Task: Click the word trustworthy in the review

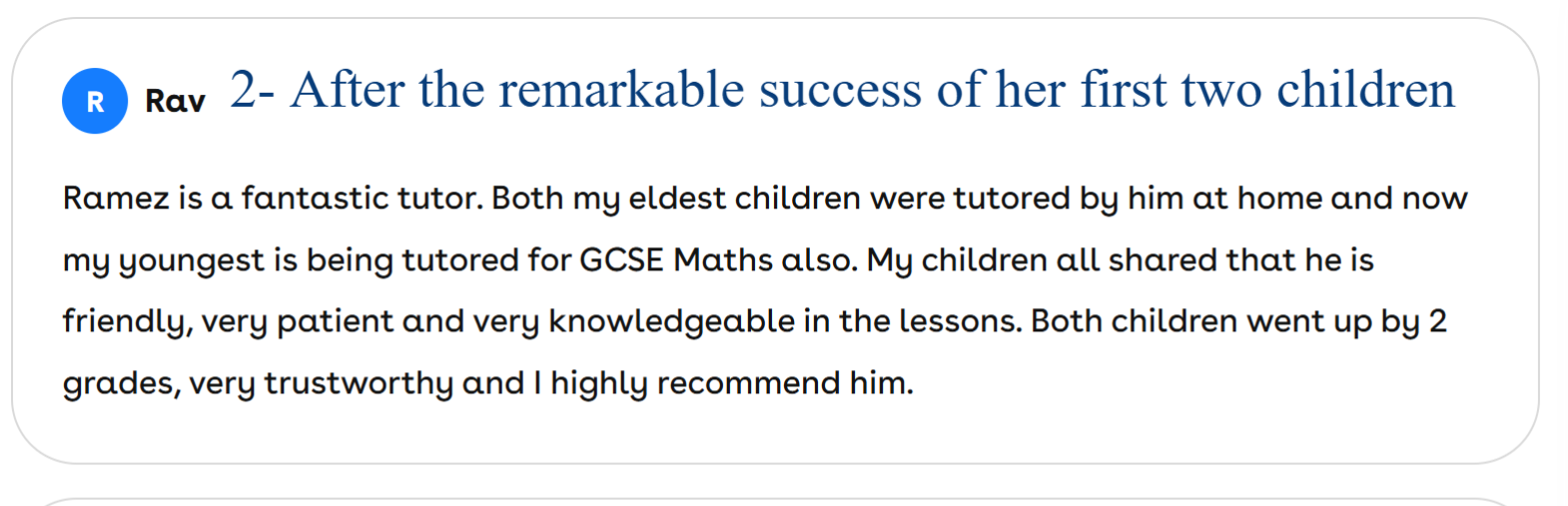Action: [x=359, y=383]
